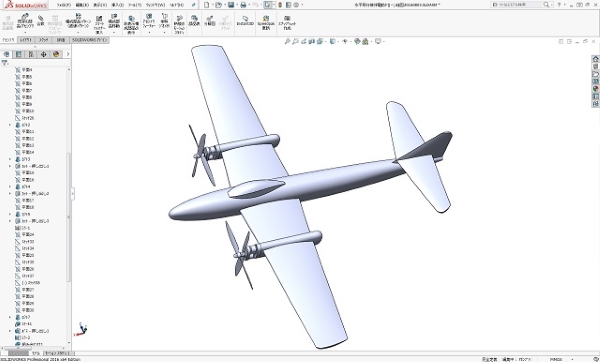The height and width of the screenshot is (362, 600).
Task: Expand the first cut-extrude feature in tree
Action: click(x=10, y=166)
